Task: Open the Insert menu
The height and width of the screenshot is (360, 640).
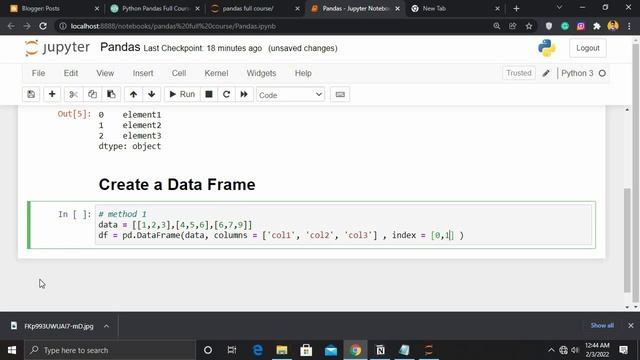Action: coord(143,73)
